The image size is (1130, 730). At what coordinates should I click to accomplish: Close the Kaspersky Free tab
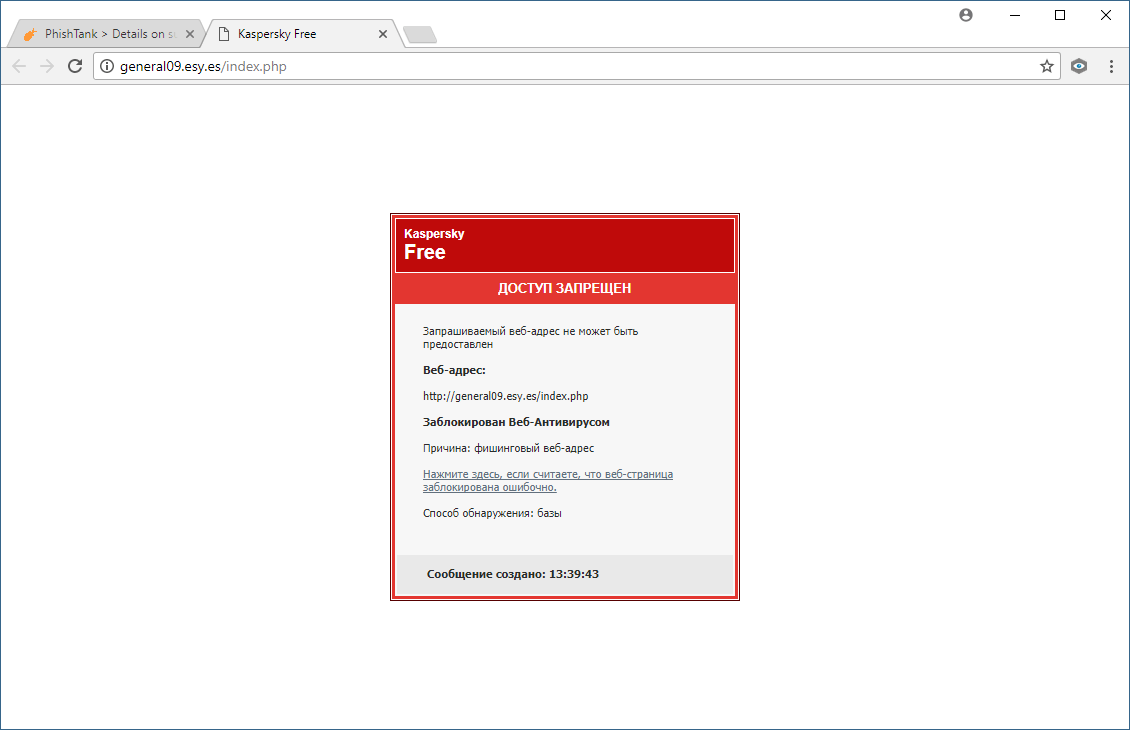(382, 32)
